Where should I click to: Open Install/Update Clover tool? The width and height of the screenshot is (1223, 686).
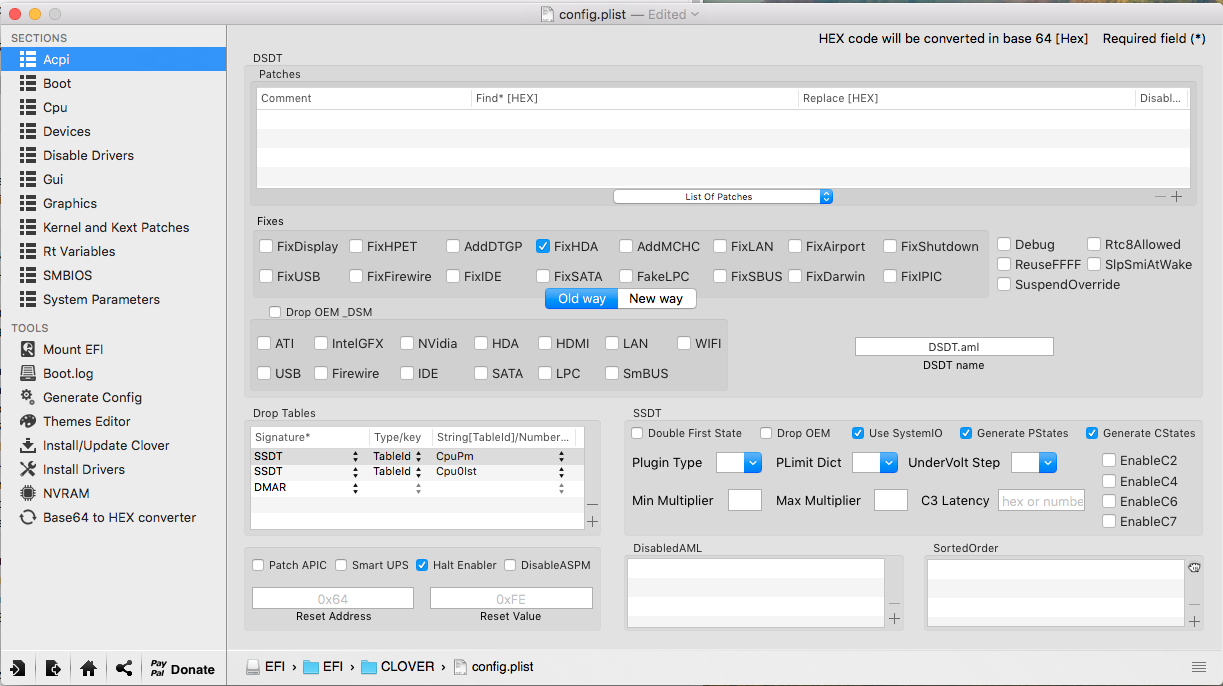tap(105, 445)
